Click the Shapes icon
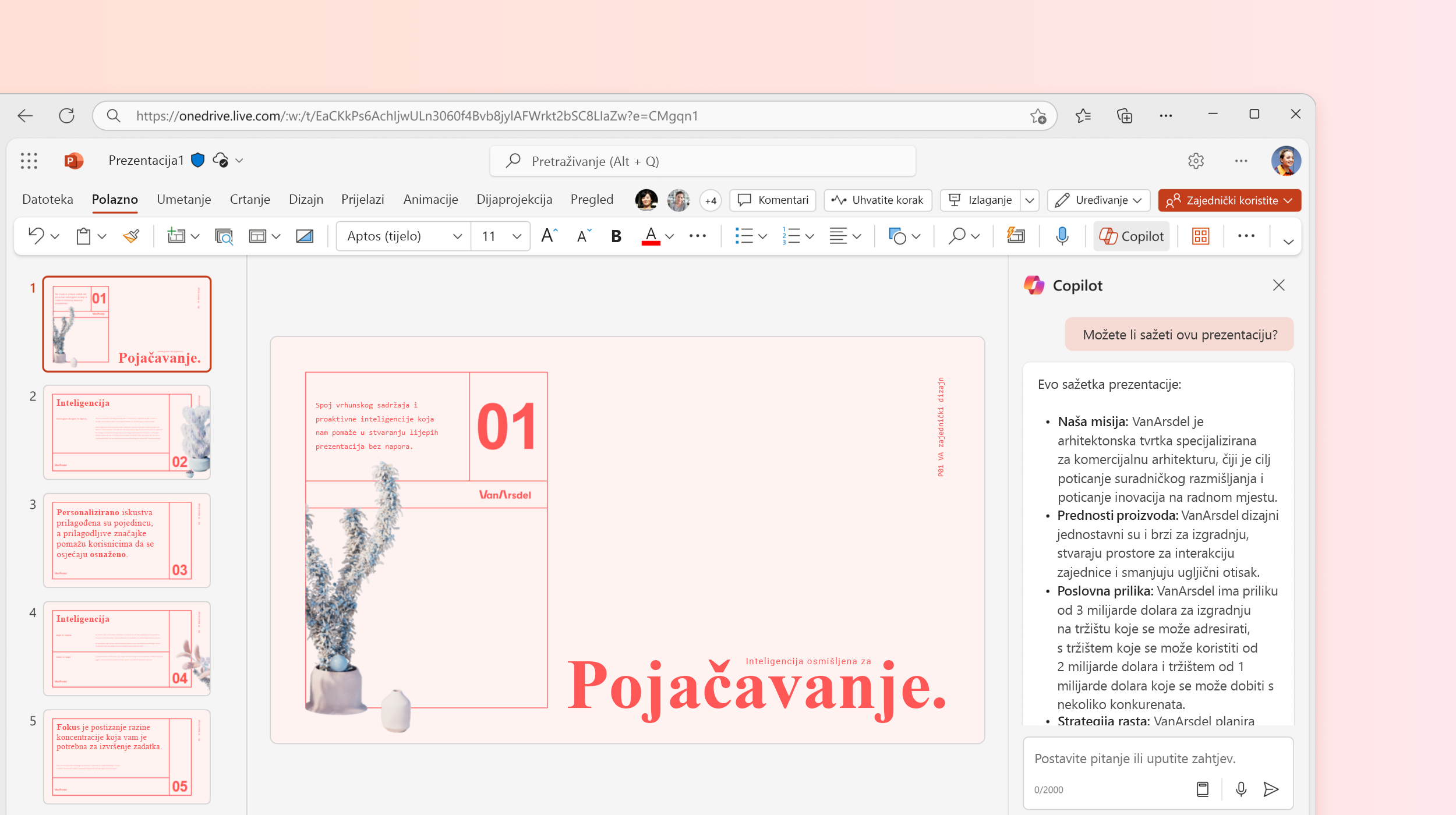This screenshot has width=1456, height=815. click(897, 236)
